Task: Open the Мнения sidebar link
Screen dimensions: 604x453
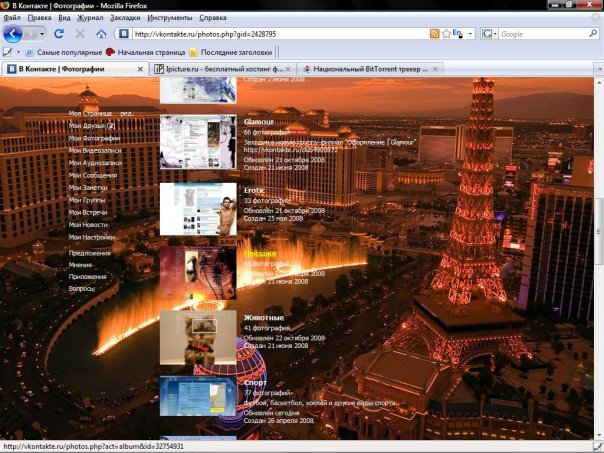Action: pyautogui.click(x=80, y=265)
